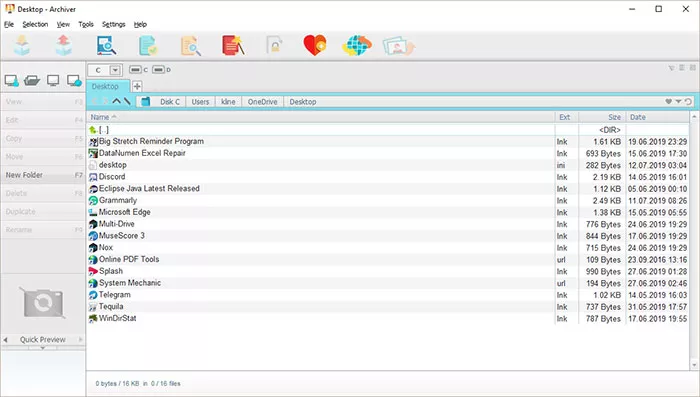The height and width of the screenshot is (397, 700).
Task: Click the teal document checkmark toolbar icon
Action: pos(148,46)
